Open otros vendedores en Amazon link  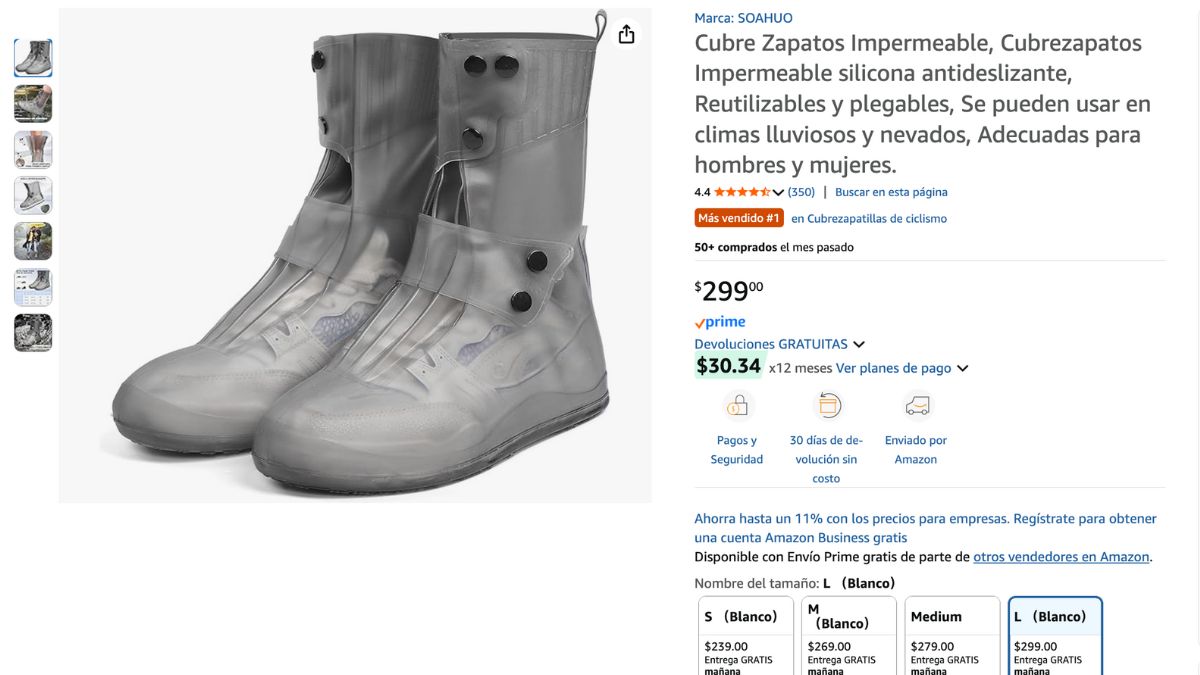click(1061, 557)
